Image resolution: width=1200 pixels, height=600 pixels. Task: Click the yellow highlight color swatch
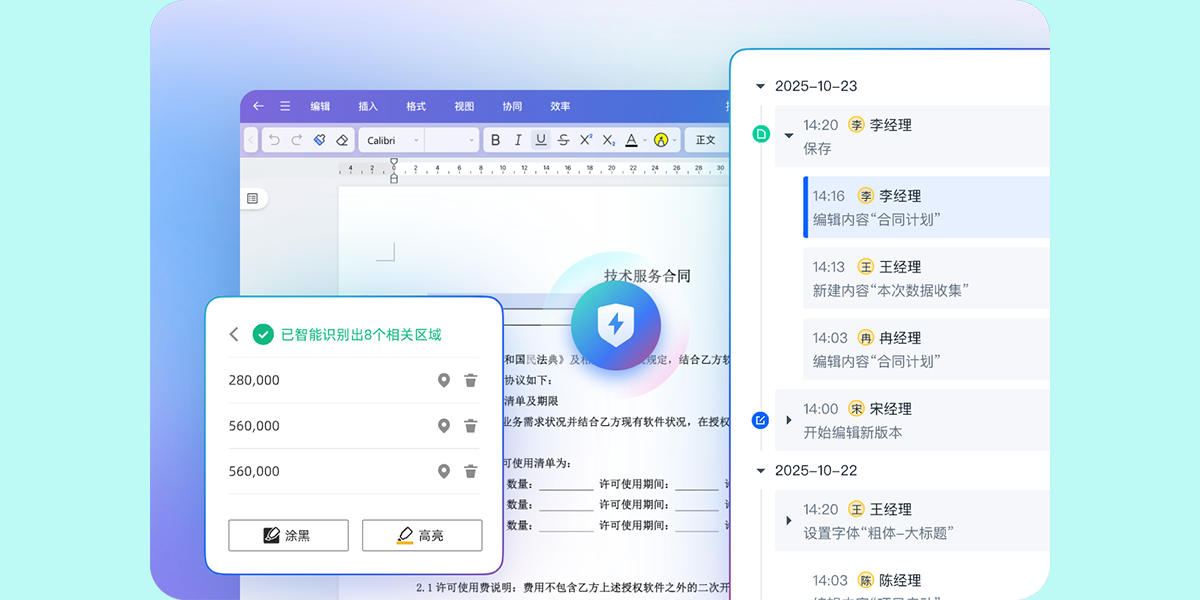660,140
